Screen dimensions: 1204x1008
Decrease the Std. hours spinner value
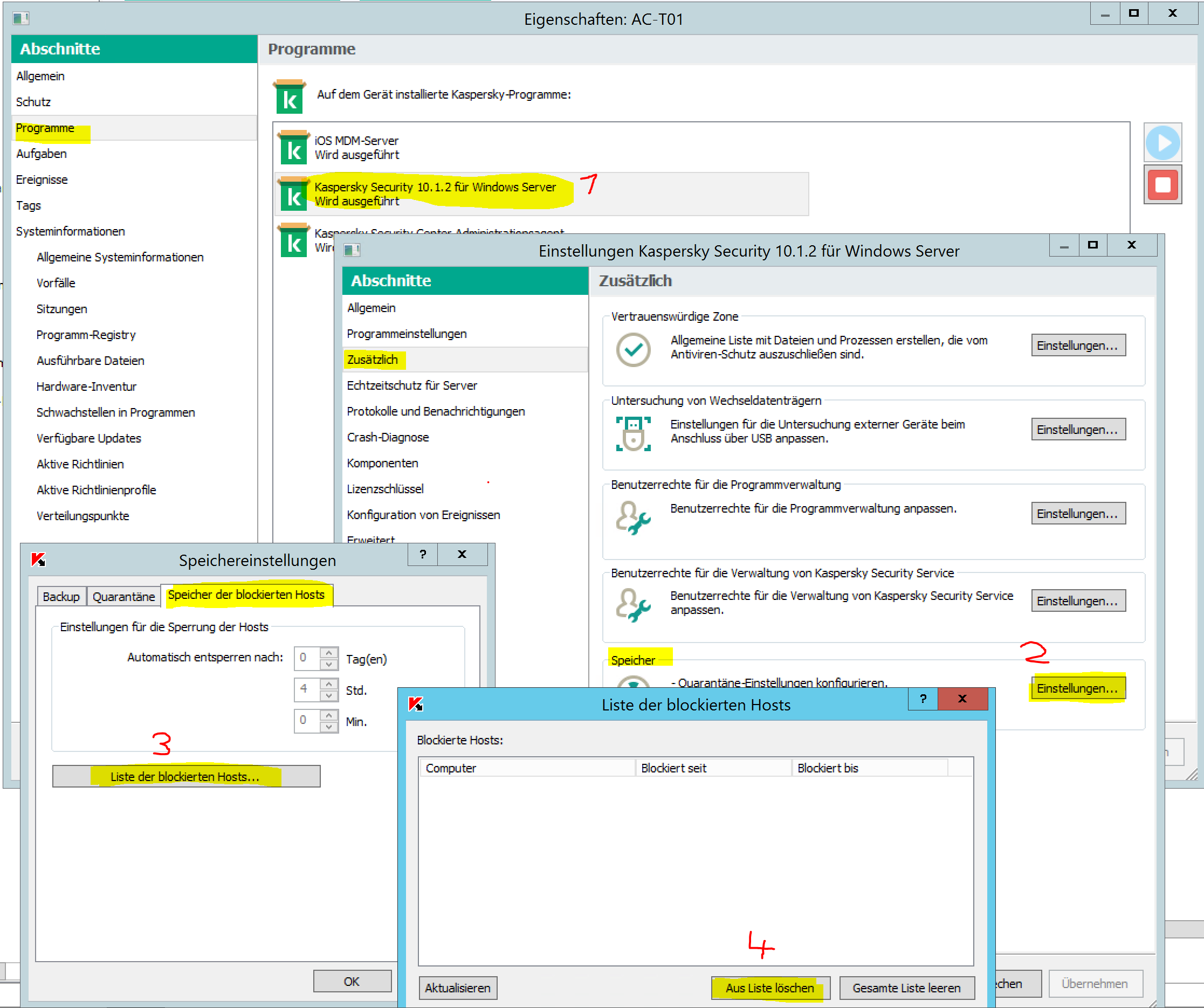point(328,695)
